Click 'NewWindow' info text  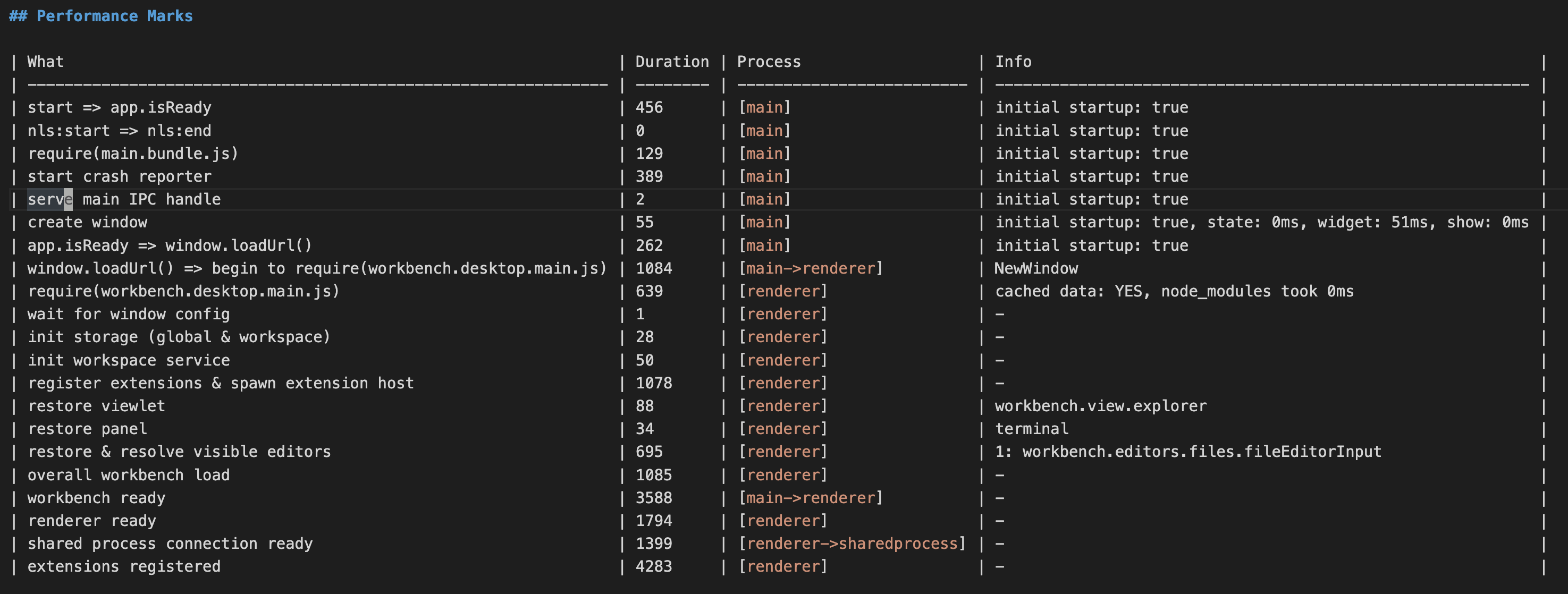click(1036, 268)
